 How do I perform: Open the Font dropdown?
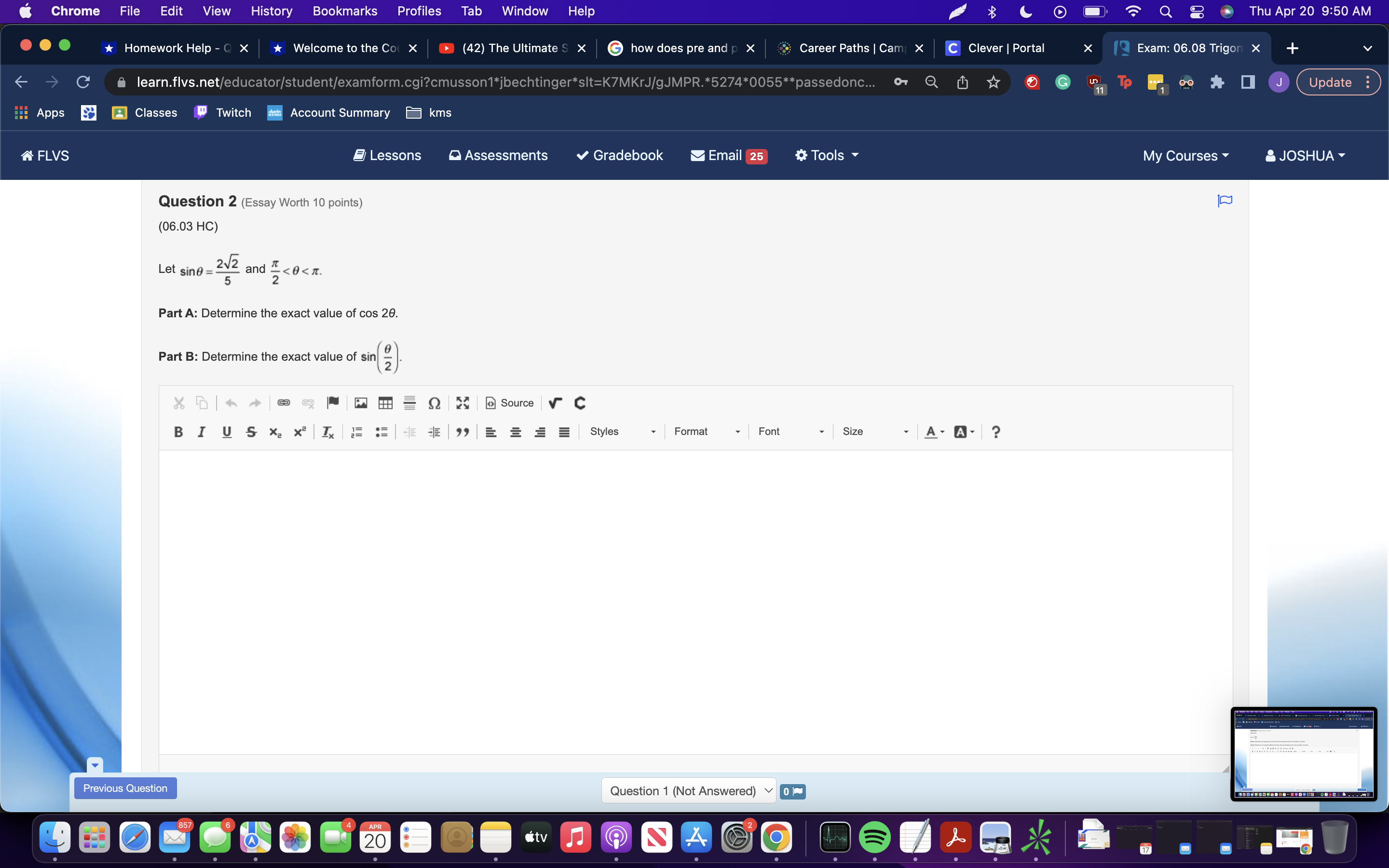789,431
